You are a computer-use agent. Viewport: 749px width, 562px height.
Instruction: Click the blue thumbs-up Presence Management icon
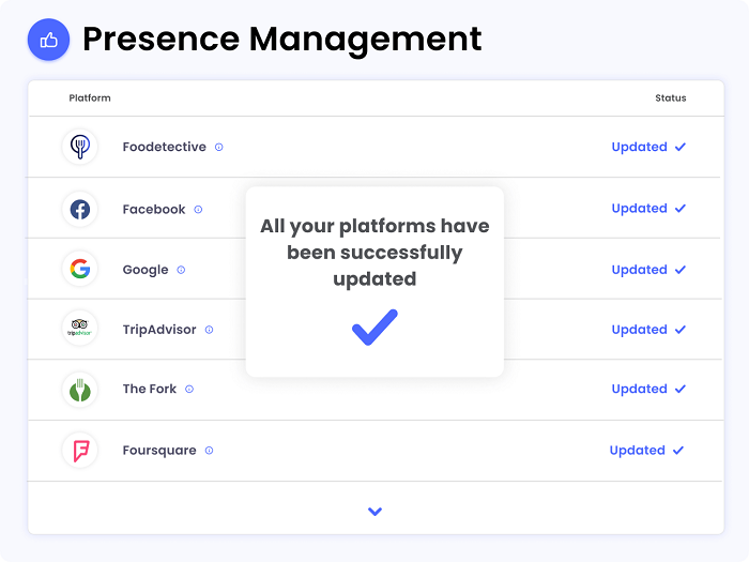coord(49,40)
